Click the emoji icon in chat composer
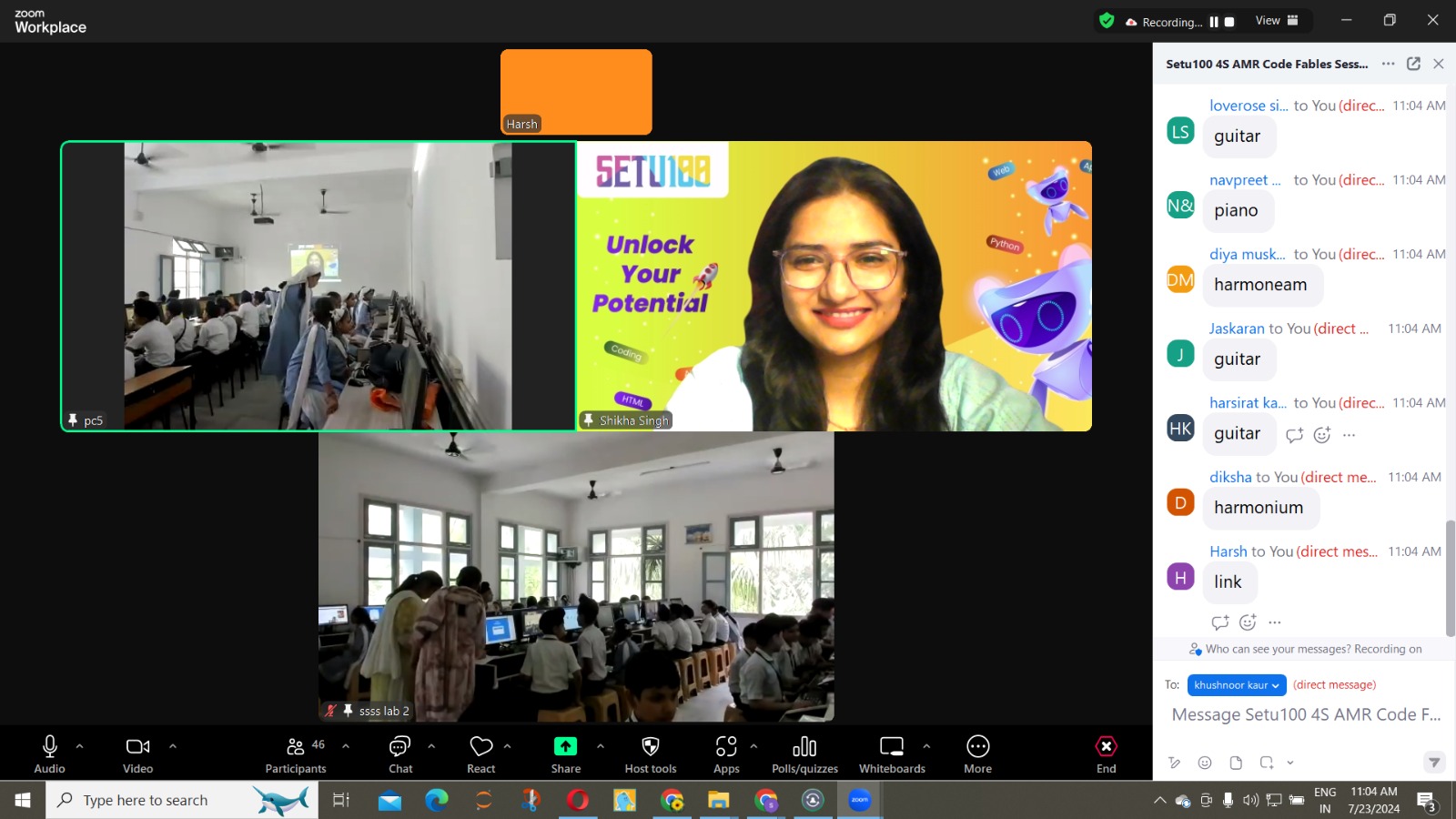Viewport: 1456px width, 819px height. coord(1205,763)
